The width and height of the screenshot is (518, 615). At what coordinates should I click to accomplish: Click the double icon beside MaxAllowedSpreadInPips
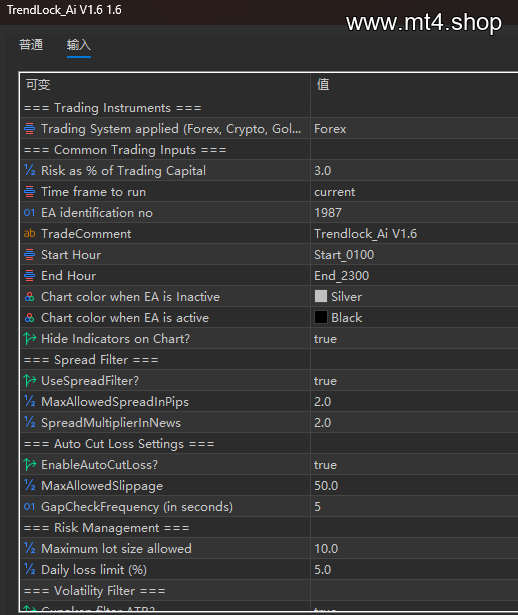tap(29, 401)
